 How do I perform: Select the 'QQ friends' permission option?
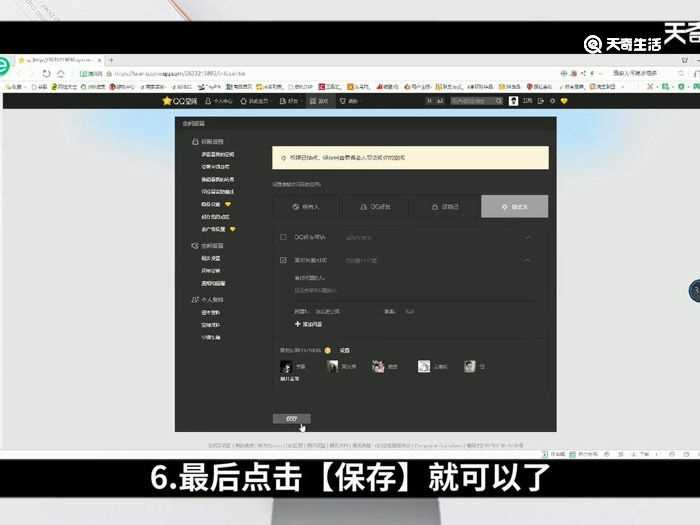pyautogui.click(x=375, y=207)
